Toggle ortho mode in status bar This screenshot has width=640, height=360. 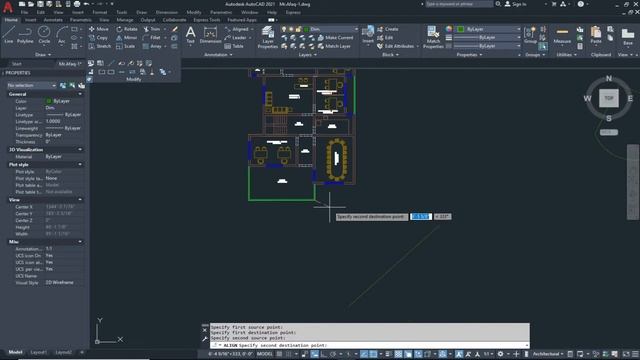(324, 354)
